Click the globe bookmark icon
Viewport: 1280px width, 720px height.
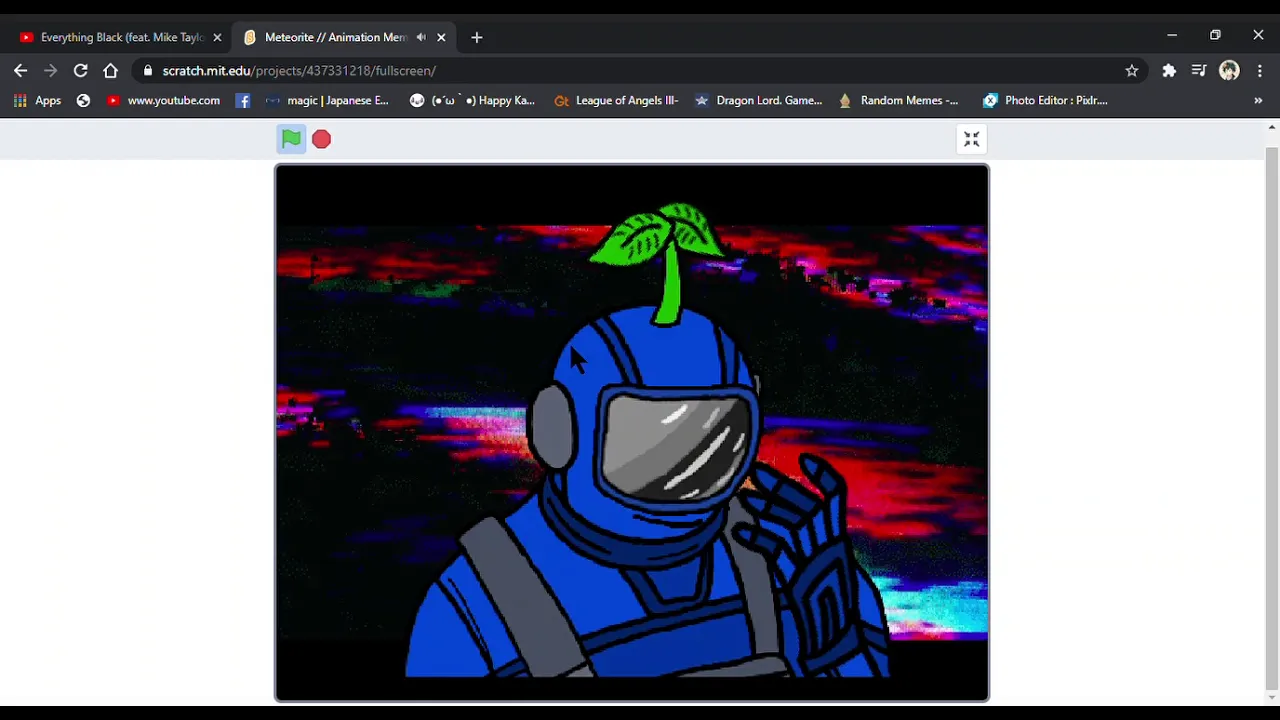83,100
